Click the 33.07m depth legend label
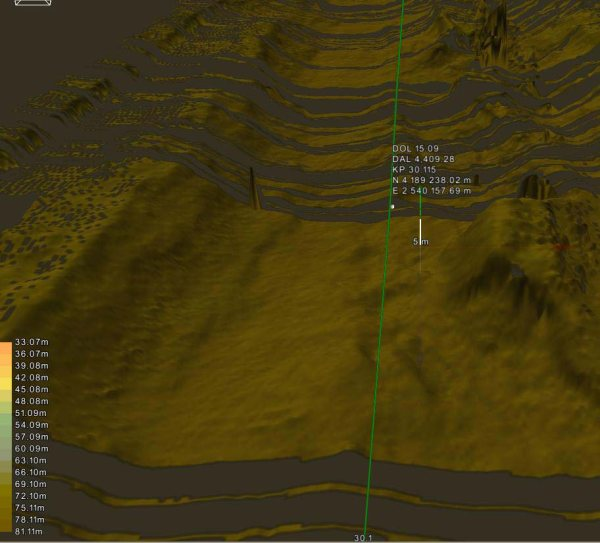Image resolution: width=600 pixels, height=543 pixels. [x=32, y=342]
